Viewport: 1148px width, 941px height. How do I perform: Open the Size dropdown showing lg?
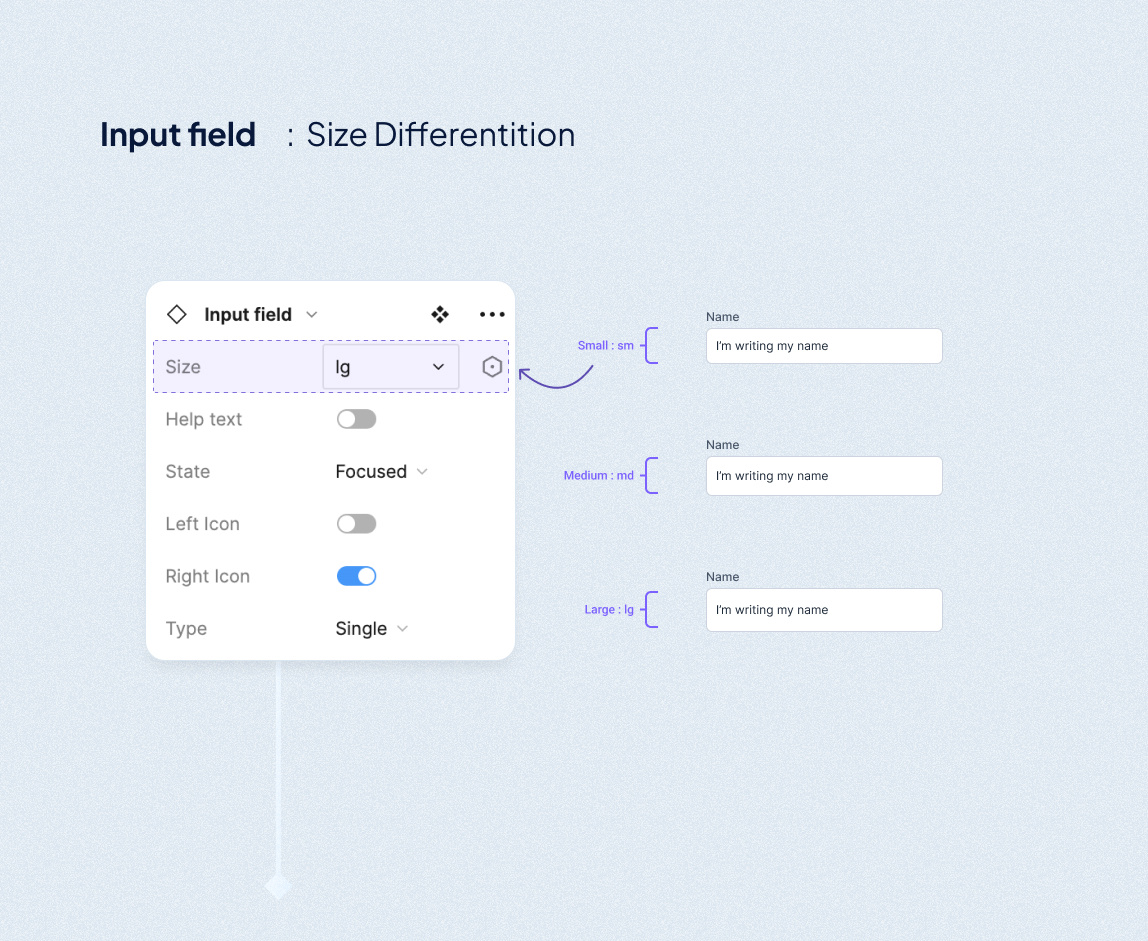pos(390,366)
